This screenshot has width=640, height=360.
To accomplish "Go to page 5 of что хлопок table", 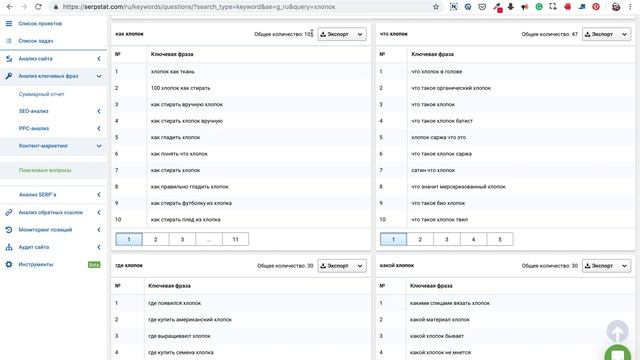I will pos(500,239).
